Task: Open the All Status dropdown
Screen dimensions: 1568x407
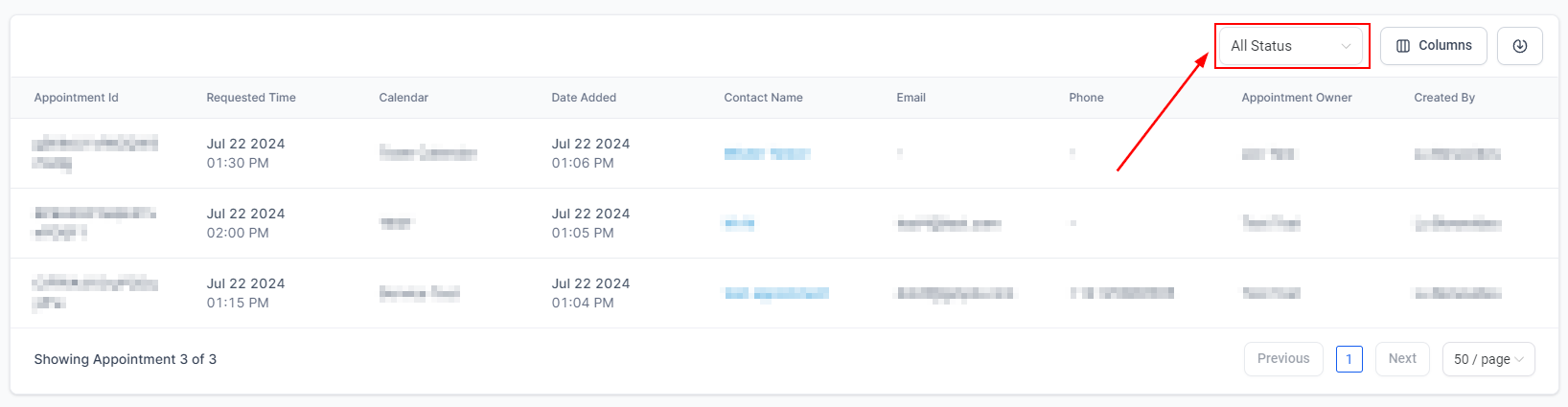Action: pyautogui.click(x=1290, y=46)
